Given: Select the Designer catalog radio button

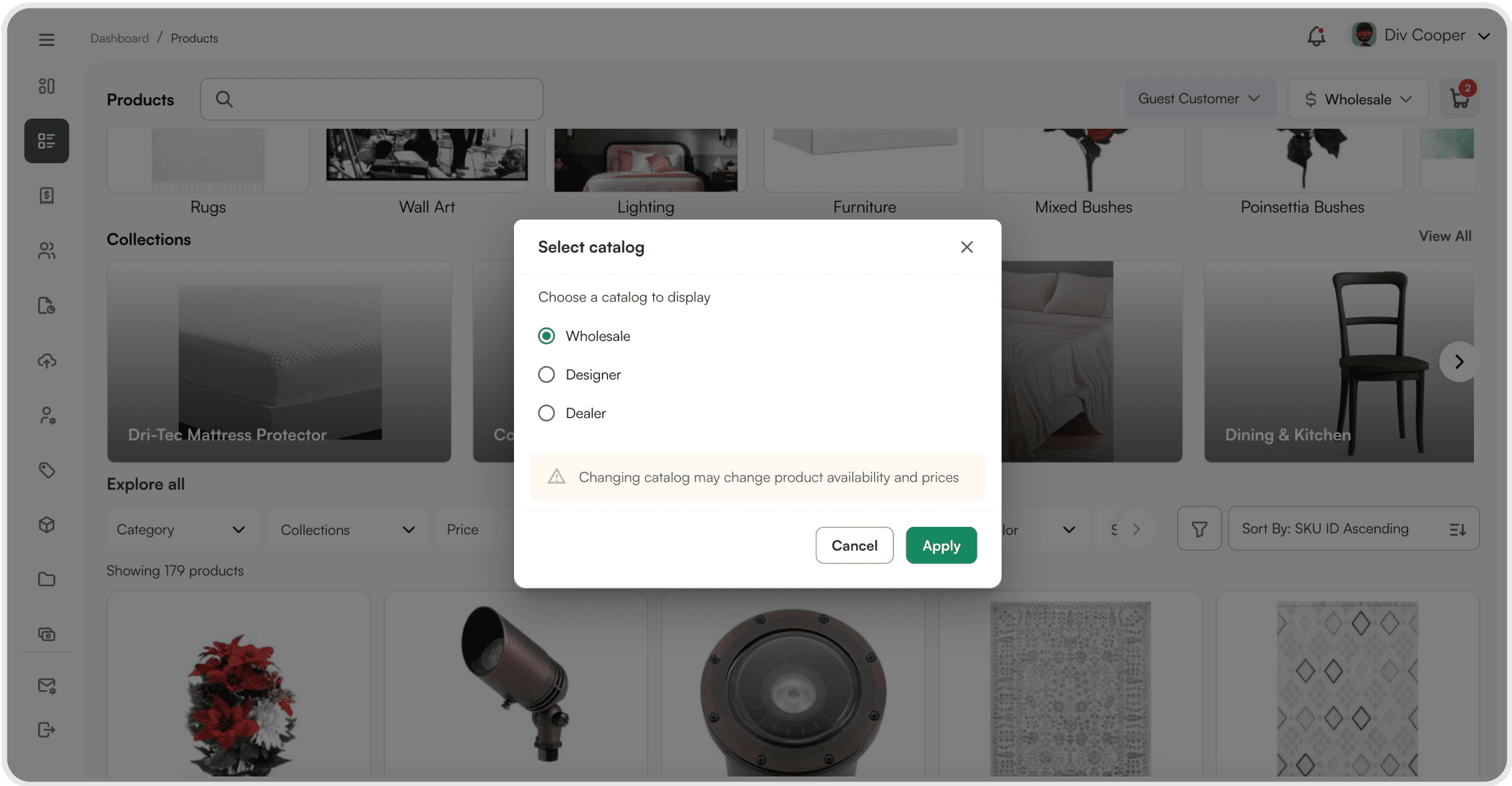Looking at the screenshot, I should coord(546,374).
